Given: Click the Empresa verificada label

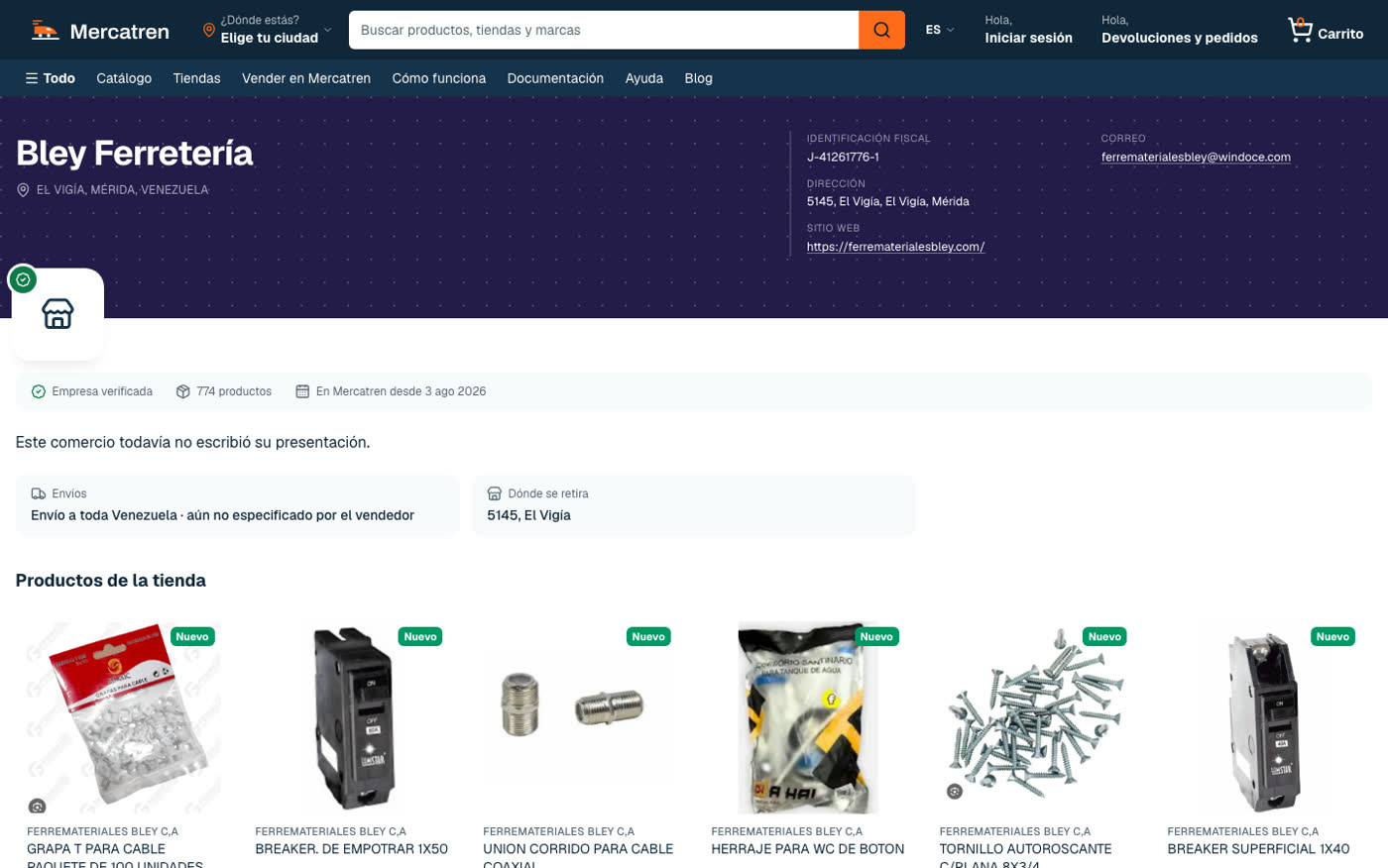Looking at the screenshot, I should [102, 391].
